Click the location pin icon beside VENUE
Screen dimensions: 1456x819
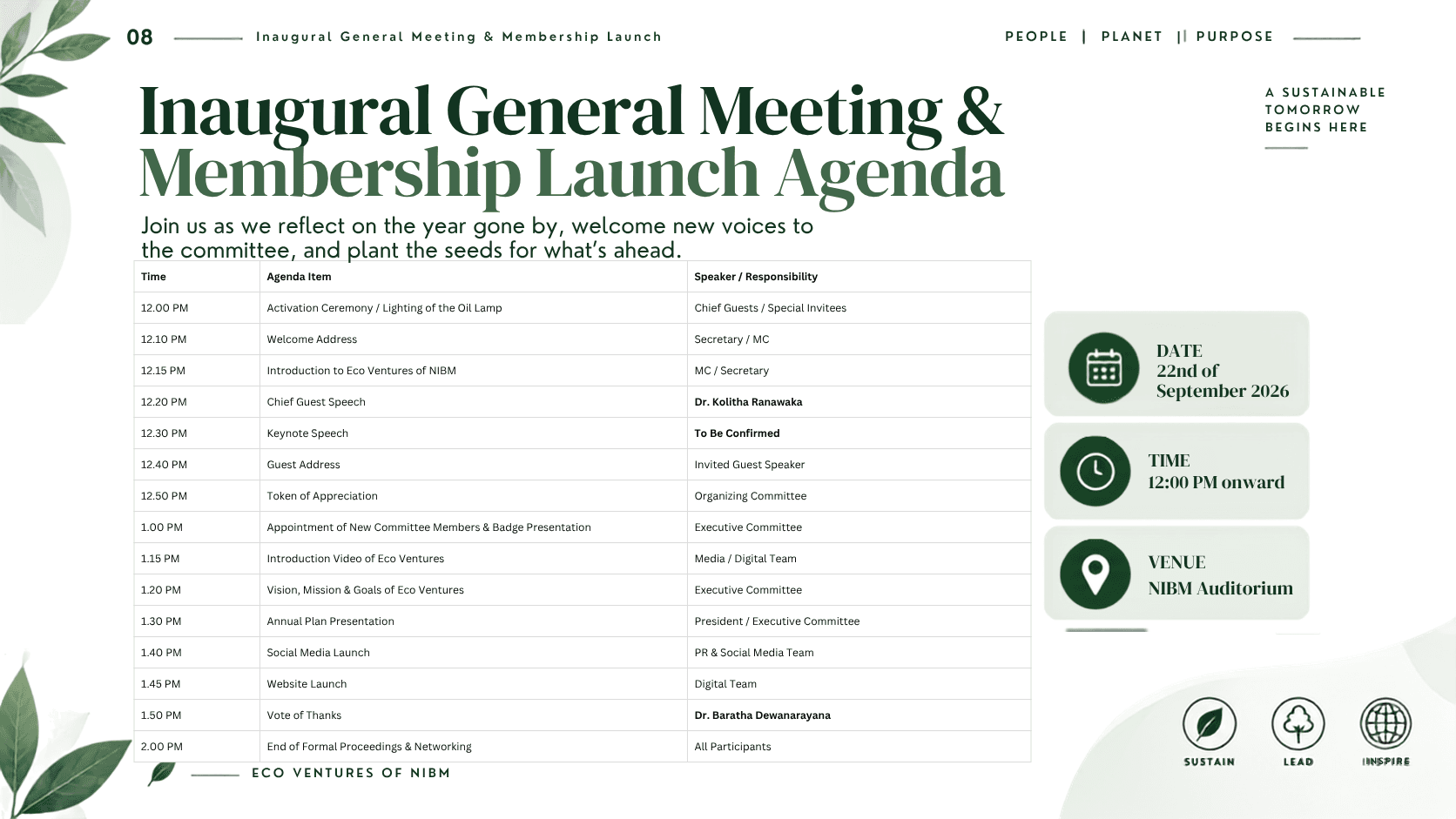click(1095, 574)
